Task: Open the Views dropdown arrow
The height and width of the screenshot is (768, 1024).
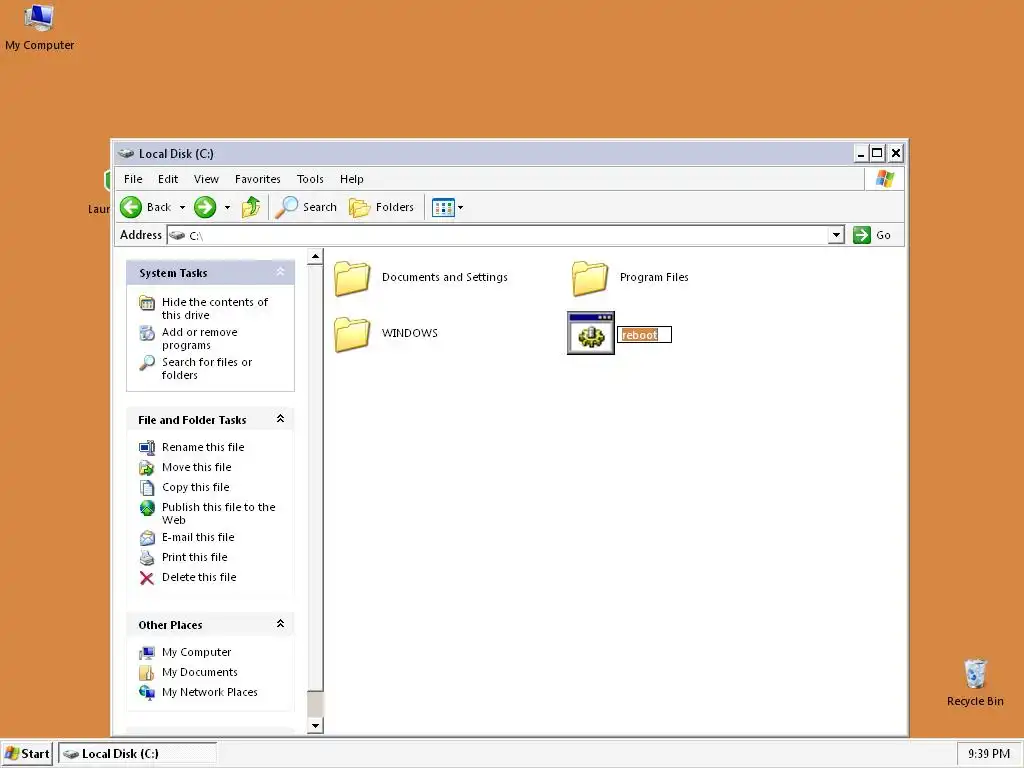Action: (x=460, y=208)
